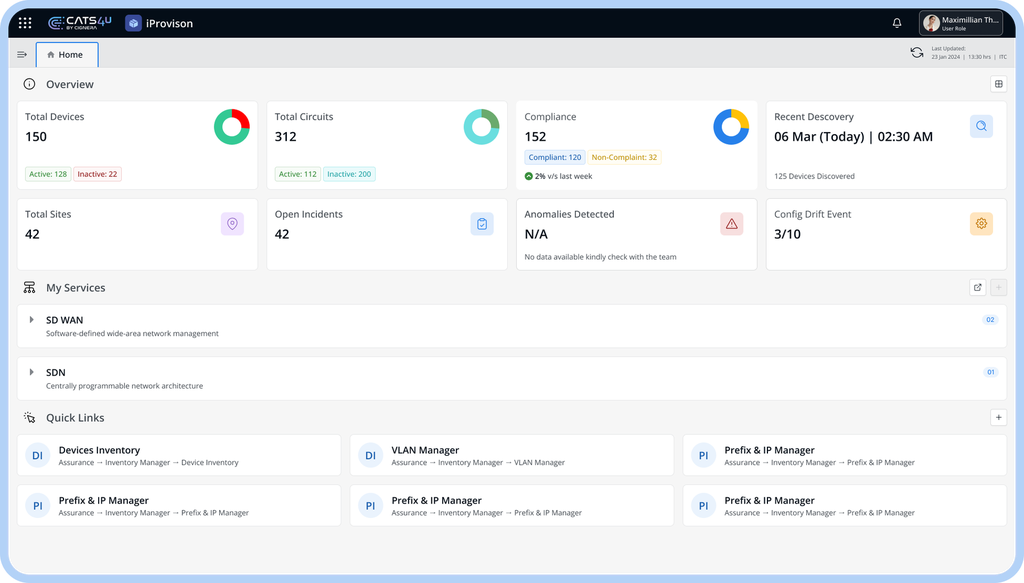1024x583 pixels.
Task: Select the devices 'Active: 128' badge
Action: click(48, 174)
